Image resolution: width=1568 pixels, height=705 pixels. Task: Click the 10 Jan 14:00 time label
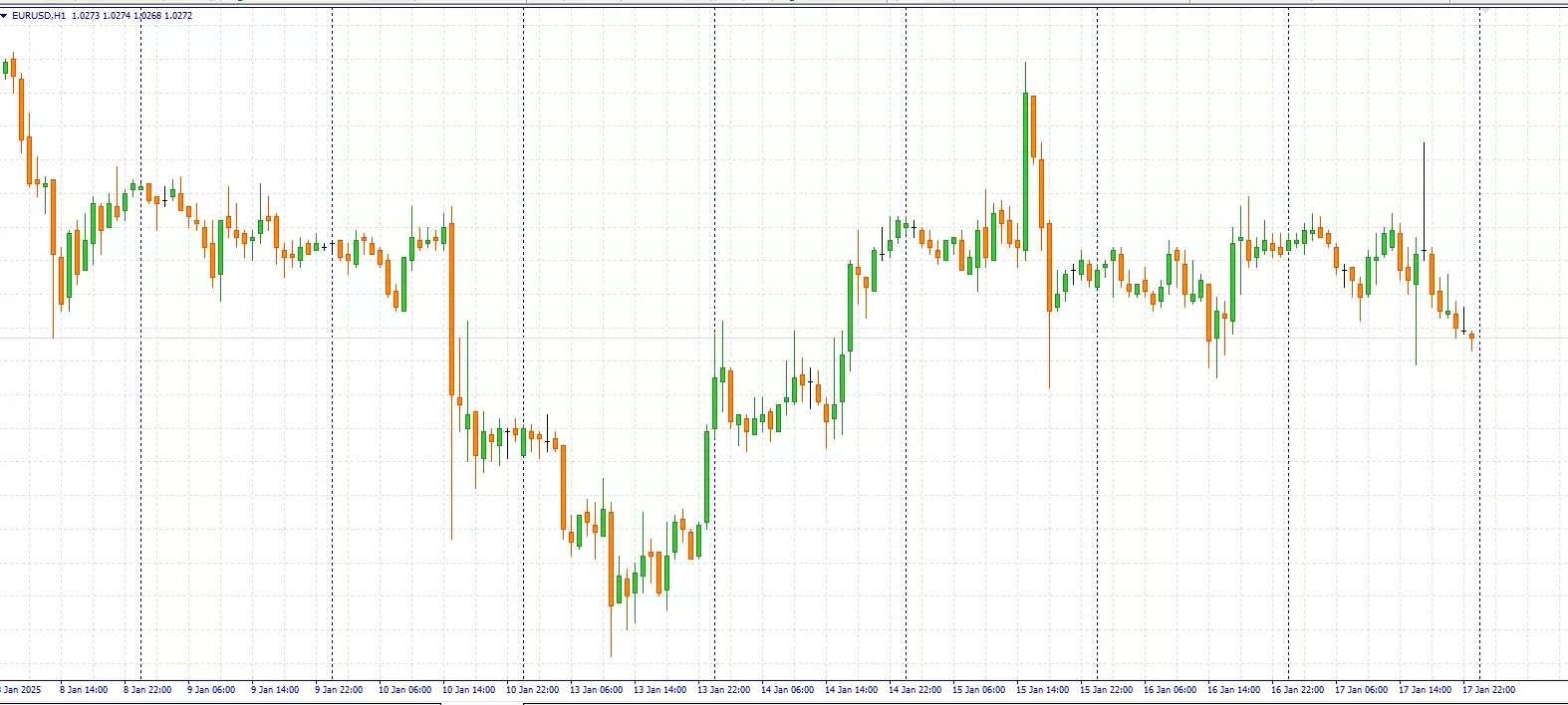point(468,689)
